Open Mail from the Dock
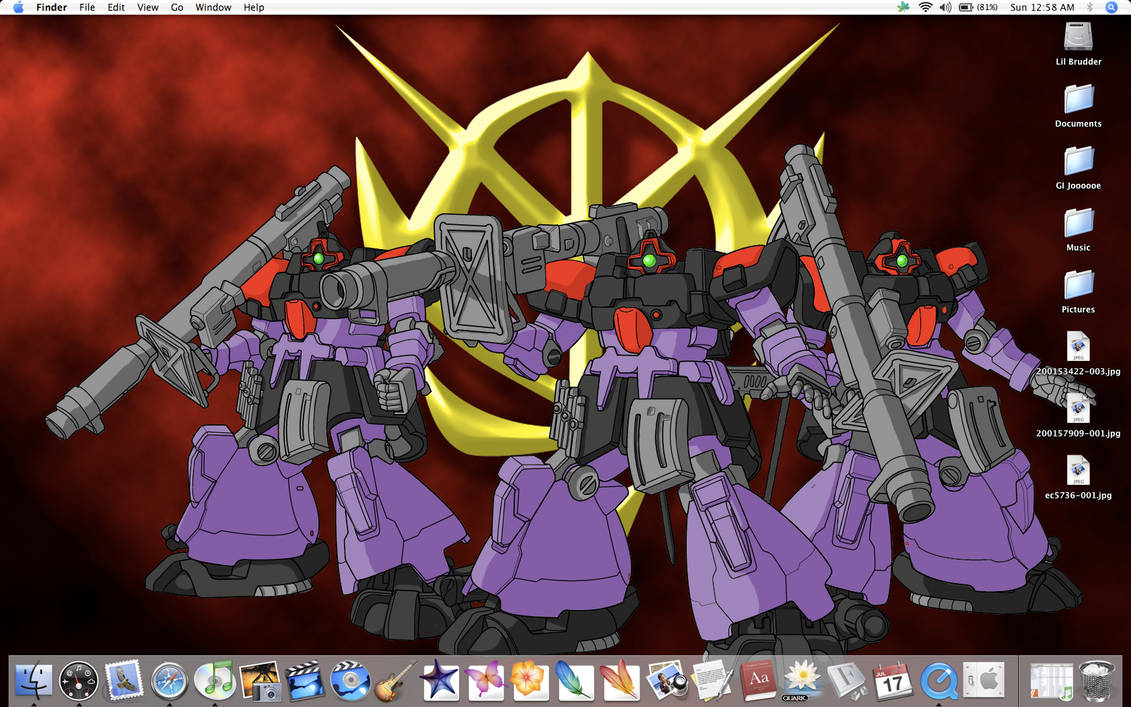 [124, 683]
